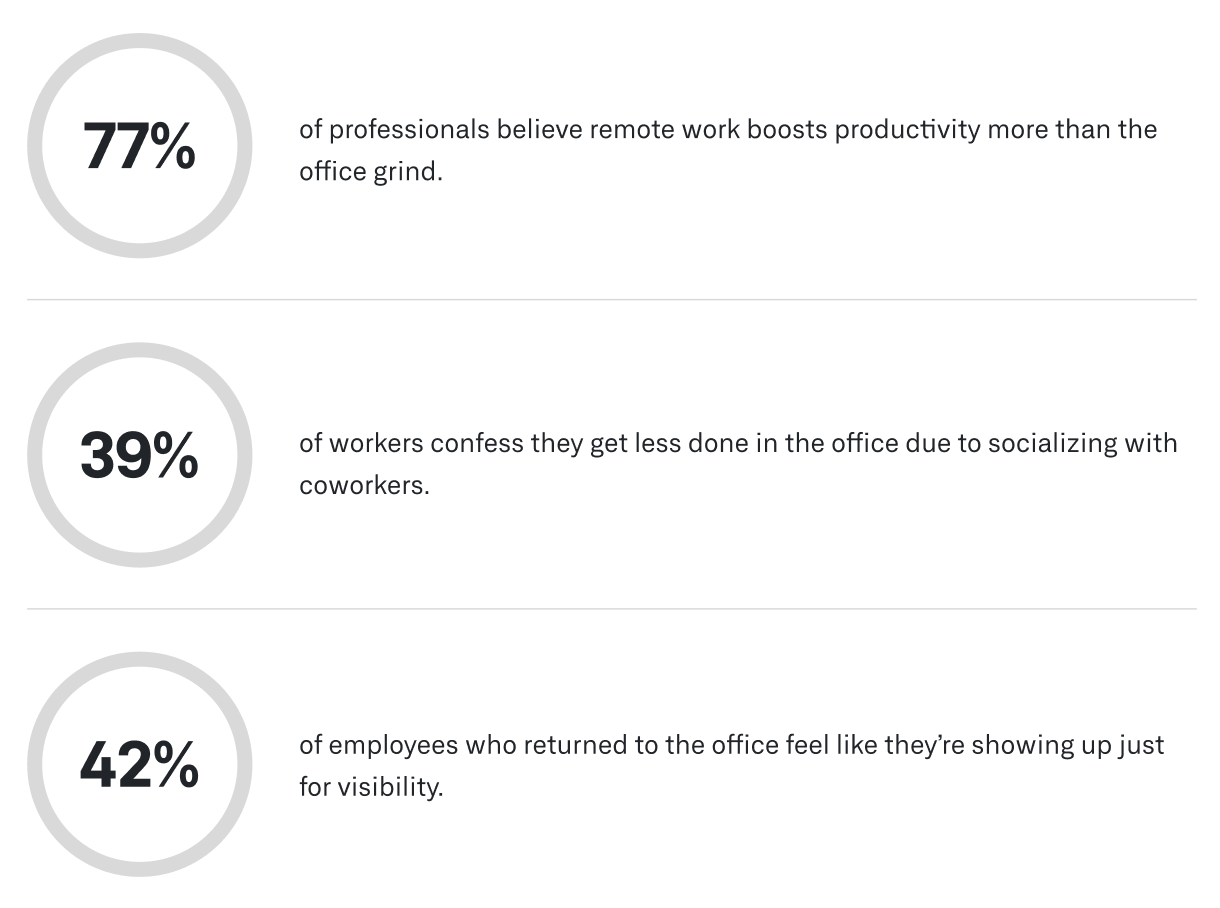Click the 39% statistic number
This screenshot has height=908, width=1220.
click(139, 455)
